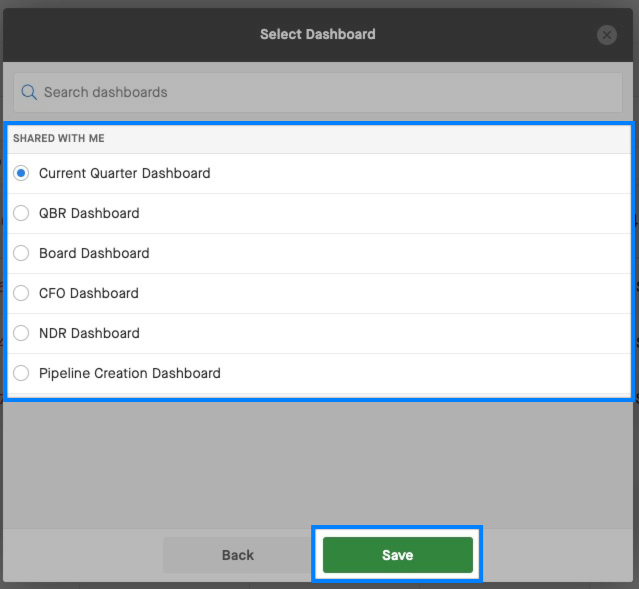Select QBR Dashboard radio button
The height and width of the screenshot is (589, 639).
(21, 213)
